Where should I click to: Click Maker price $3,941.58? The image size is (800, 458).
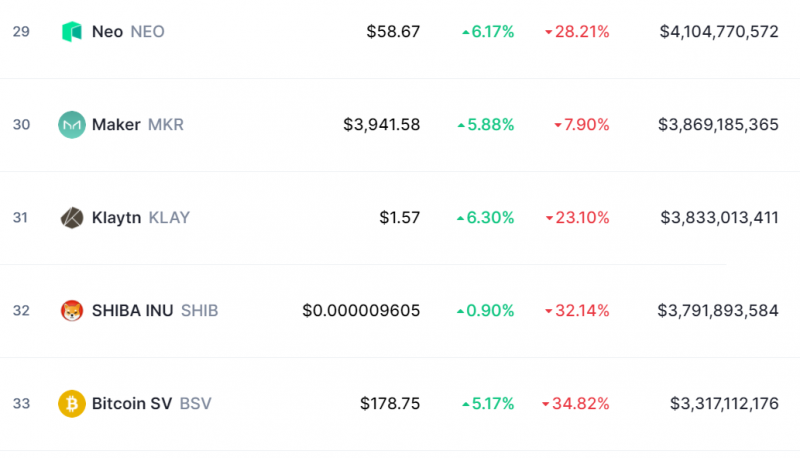(382, 124)
